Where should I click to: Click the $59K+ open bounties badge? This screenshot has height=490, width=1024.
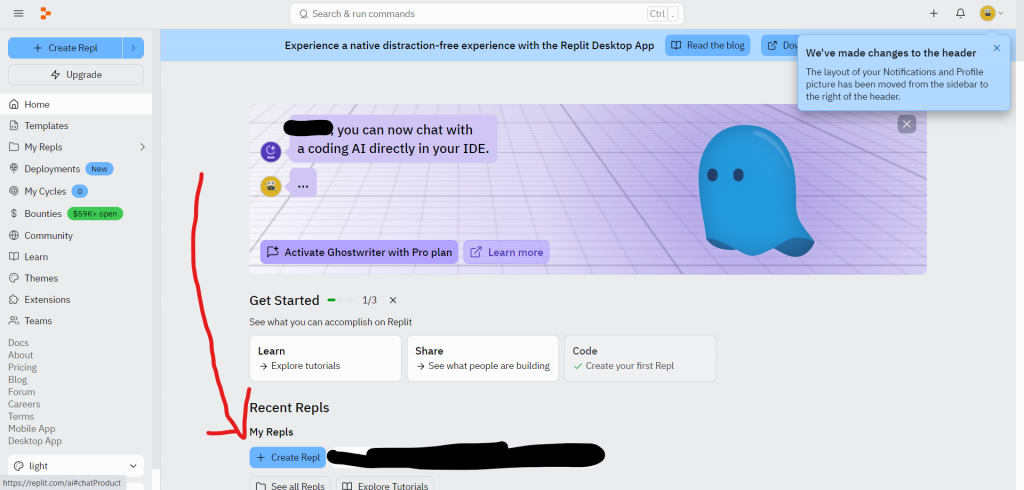95,214
